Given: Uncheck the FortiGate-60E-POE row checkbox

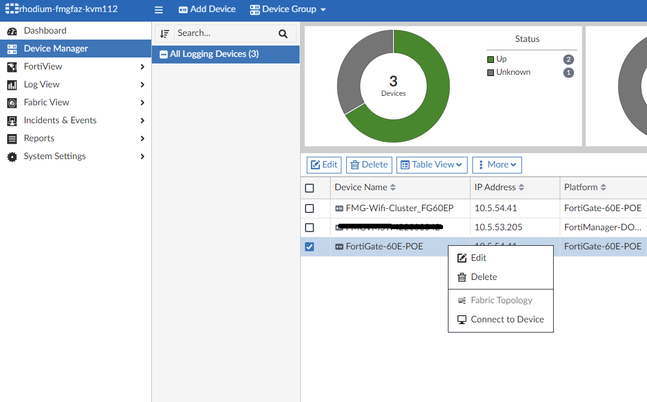Looking at the screenshot, I should click(x=310, y=246).
